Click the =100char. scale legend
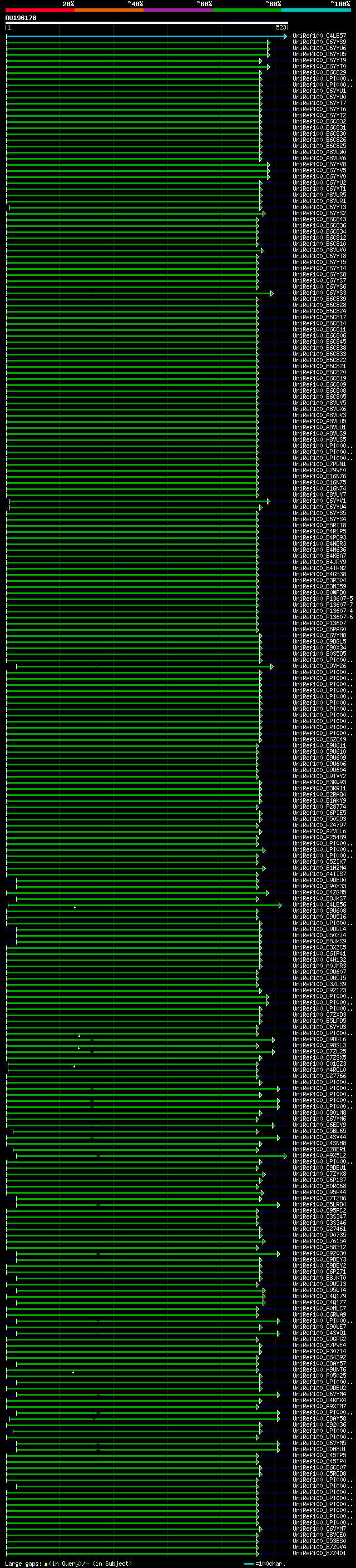Viewport: 356px width, 1568px height. coord(264,1563)
